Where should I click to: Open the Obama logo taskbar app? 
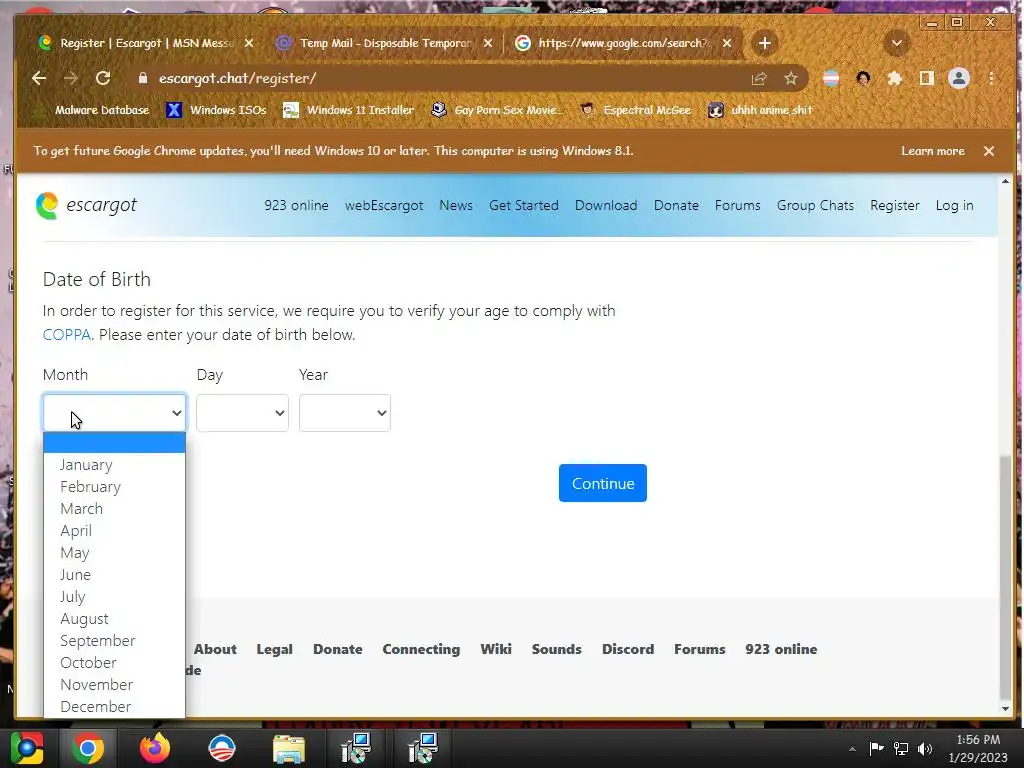(x=221, y=748)
